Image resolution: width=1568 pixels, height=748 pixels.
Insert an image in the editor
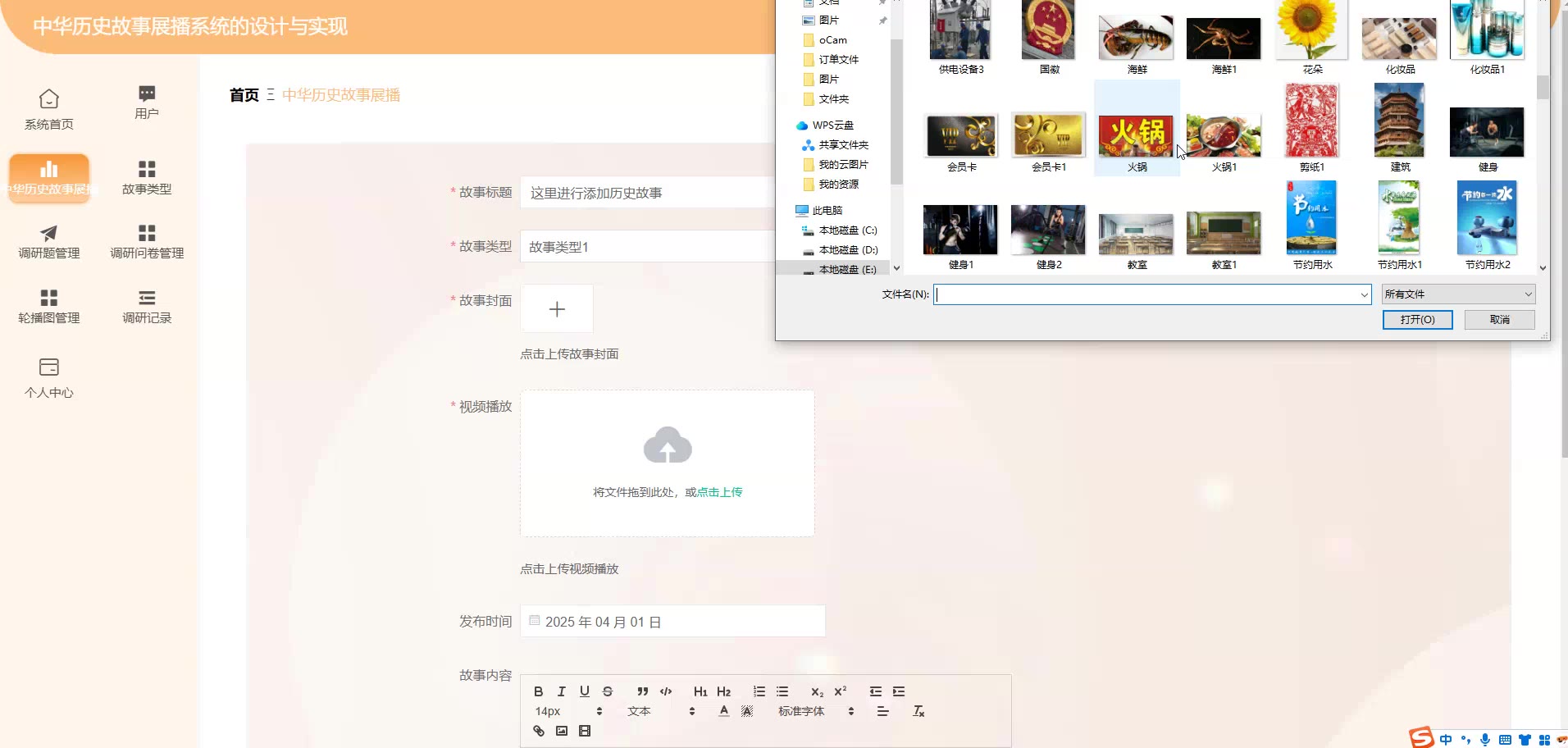pyautogui.click(x=562, y=731)
